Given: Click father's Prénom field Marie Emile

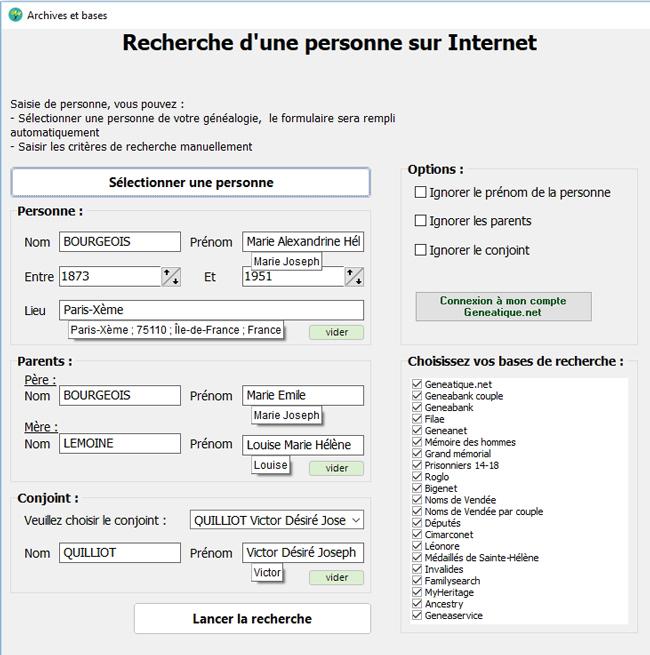Looking at the screenshot, I should (303, 395).
